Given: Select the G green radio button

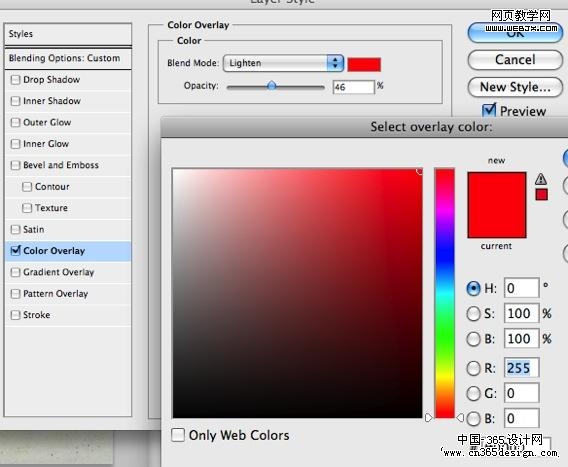Looking at the screenshot, I should [473, 393].
